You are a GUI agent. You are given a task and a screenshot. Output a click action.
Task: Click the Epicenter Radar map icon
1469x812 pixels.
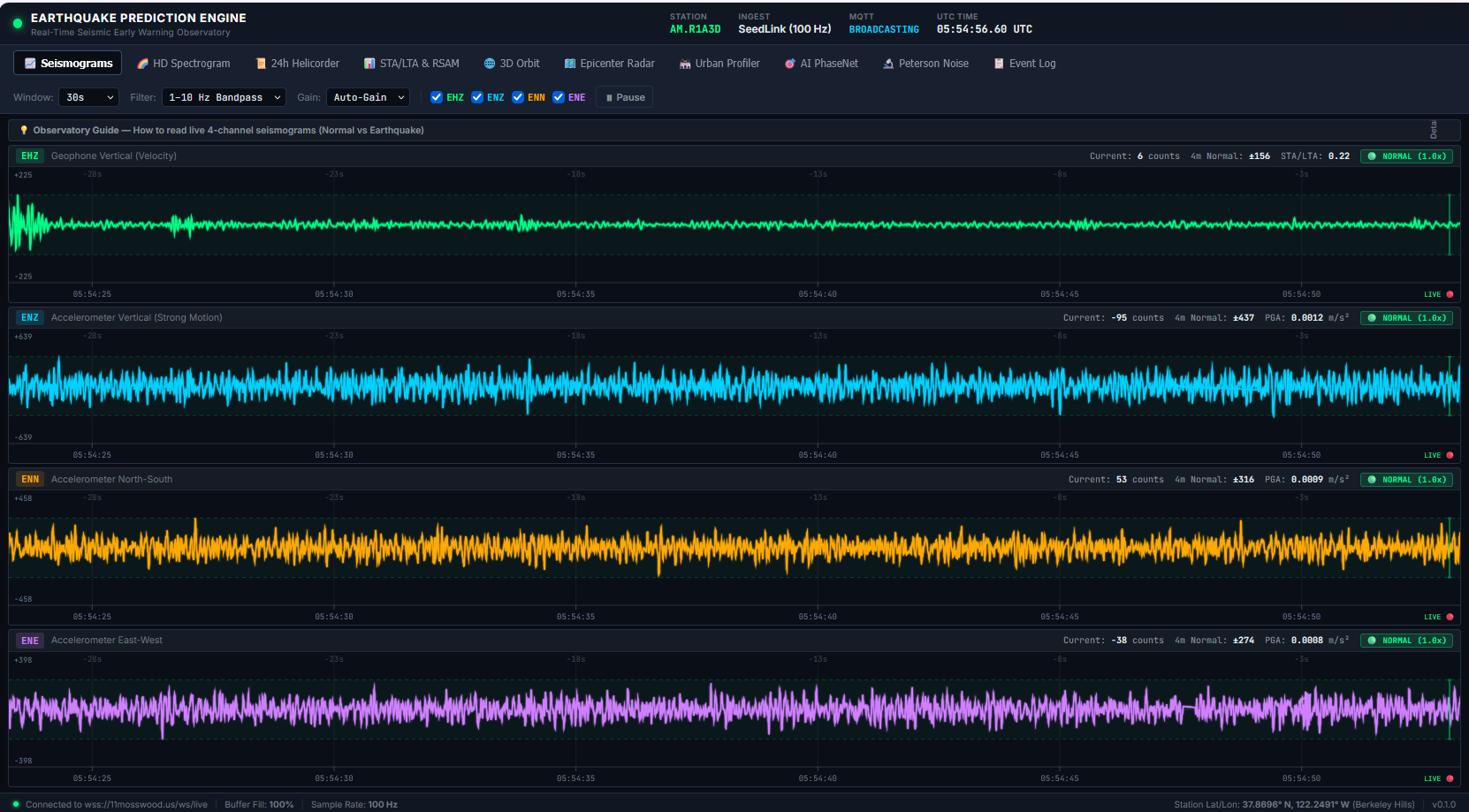[x=570, y=64]
